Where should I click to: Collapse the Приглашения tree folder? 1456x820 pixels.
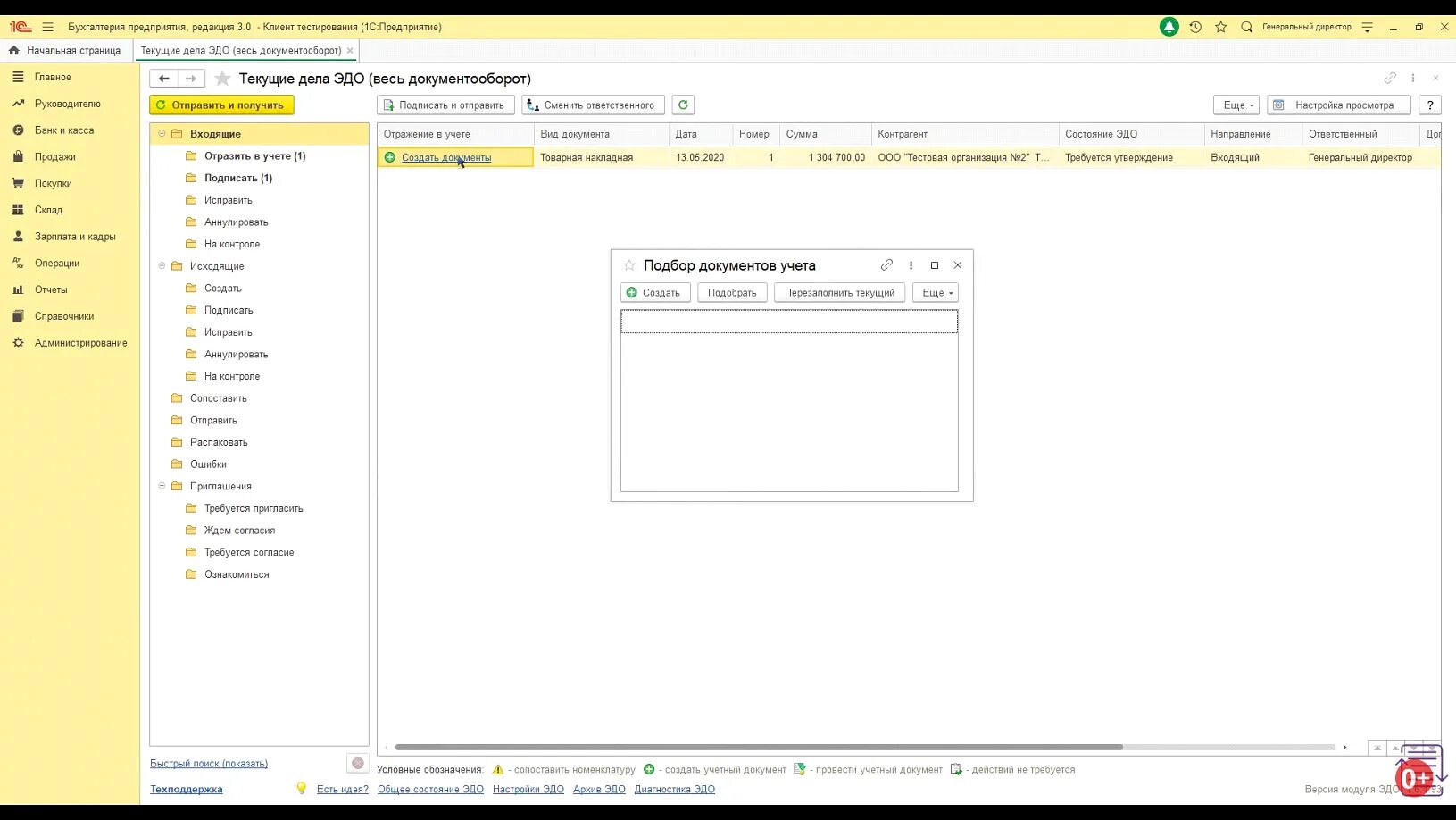(162, 486)
